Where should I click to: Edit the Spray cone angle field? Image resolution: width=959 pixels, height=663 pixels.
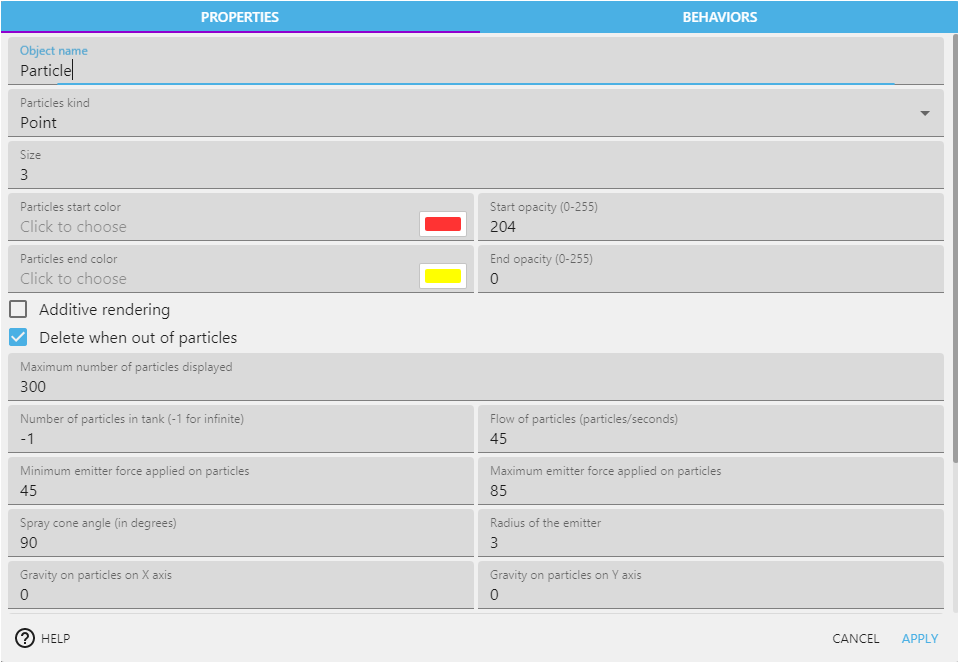click(x=240, y=543)
